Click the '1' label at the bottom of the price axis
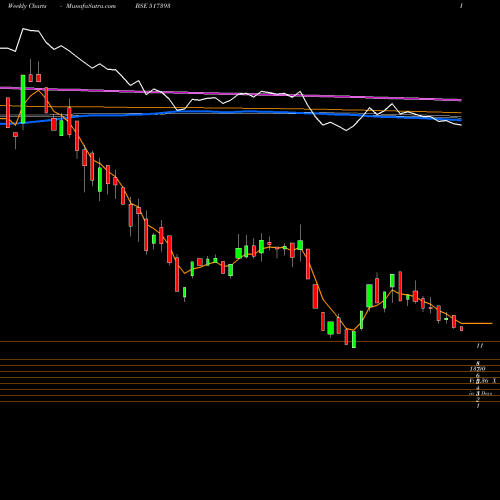 (x=478, y=406)
